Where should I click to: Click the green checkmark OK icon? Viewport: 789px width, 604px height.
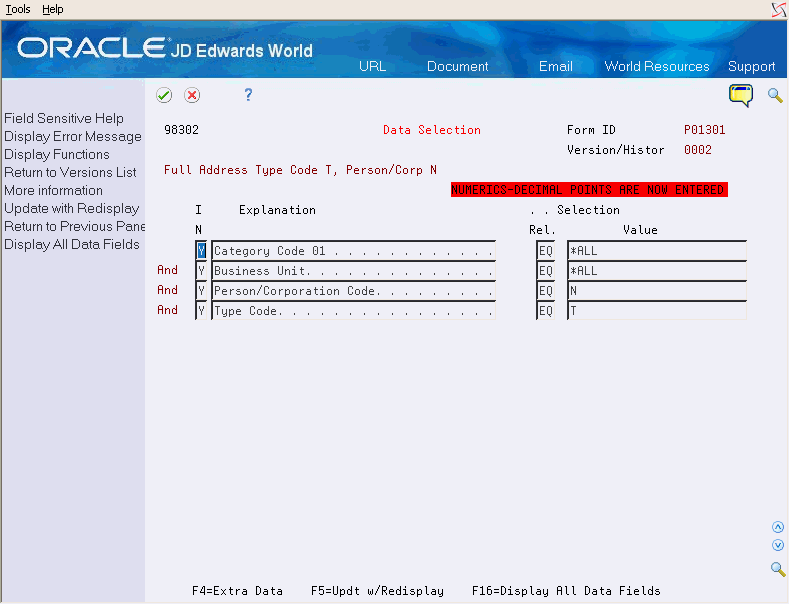(164, 95)
